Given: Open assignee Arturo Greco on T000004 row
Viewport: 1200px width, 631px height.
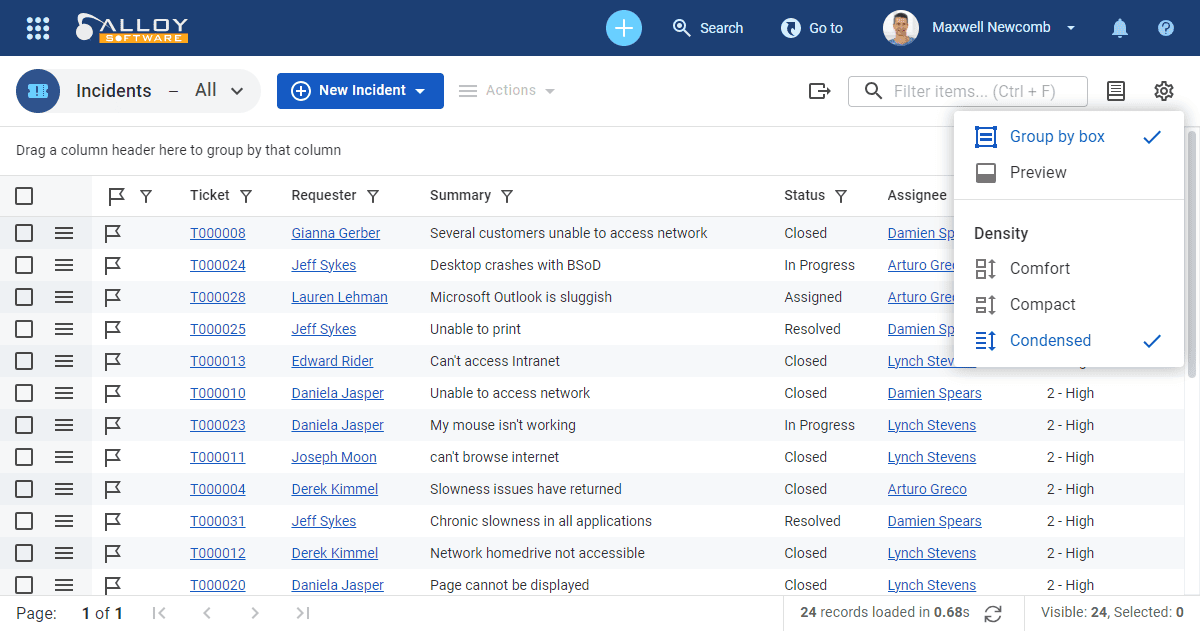Looking at the screenshot, I should (927, 489).
